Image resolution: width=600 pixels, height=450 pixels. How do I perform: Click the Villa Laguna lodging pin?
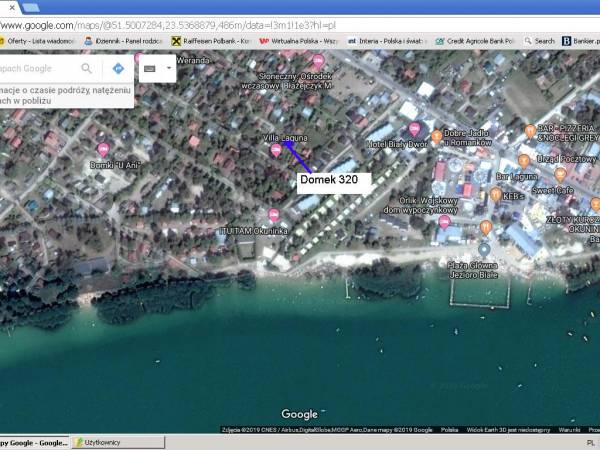click(276, 150)
